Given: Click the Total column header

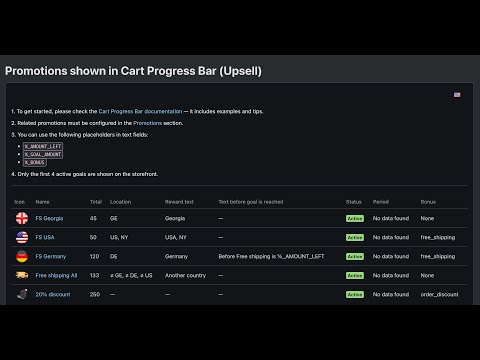Looking at the screenshot, I should pos(96,202).
